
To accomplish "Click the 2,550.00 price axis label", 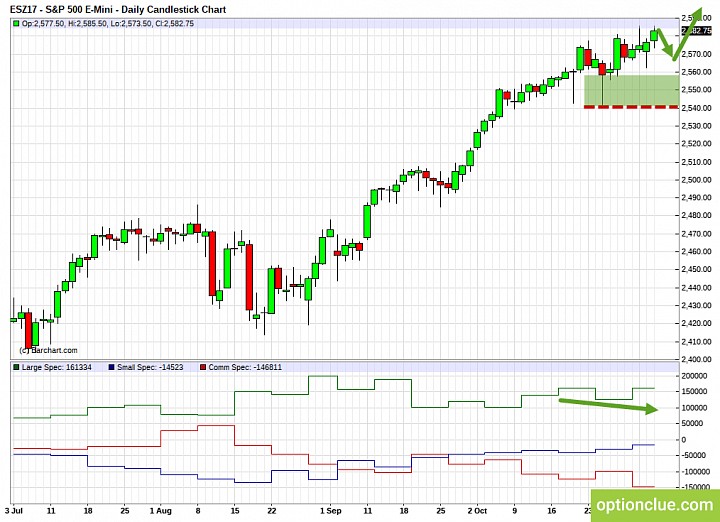I will click(x=696, y=90).
